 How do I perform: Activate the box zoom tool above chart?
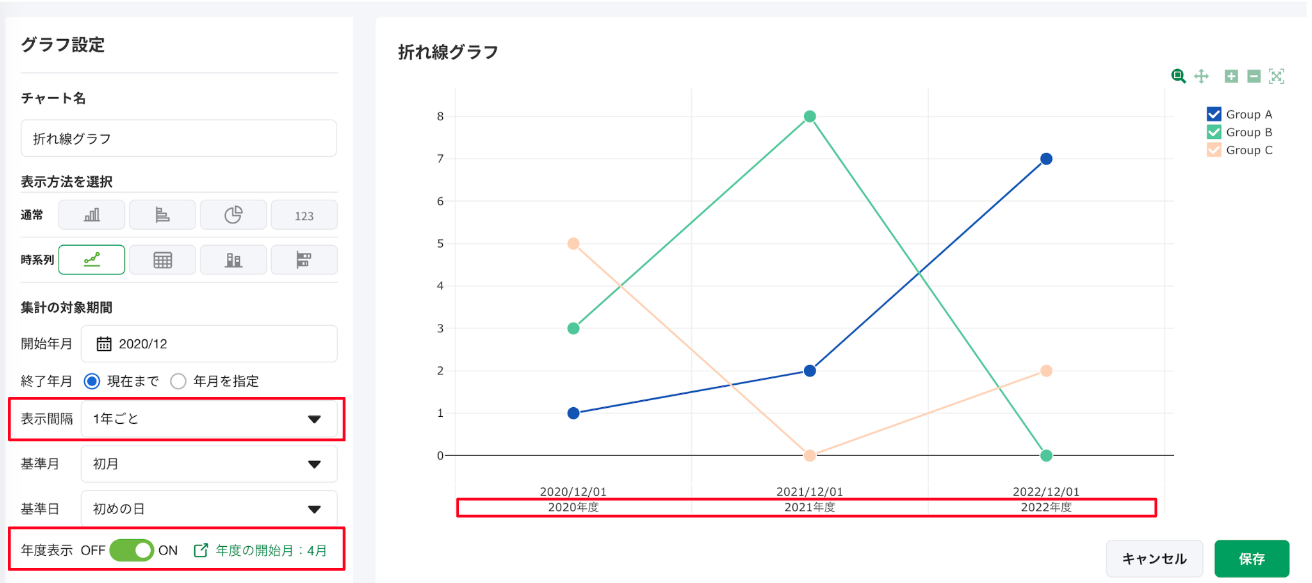(x=1179, y=76)
